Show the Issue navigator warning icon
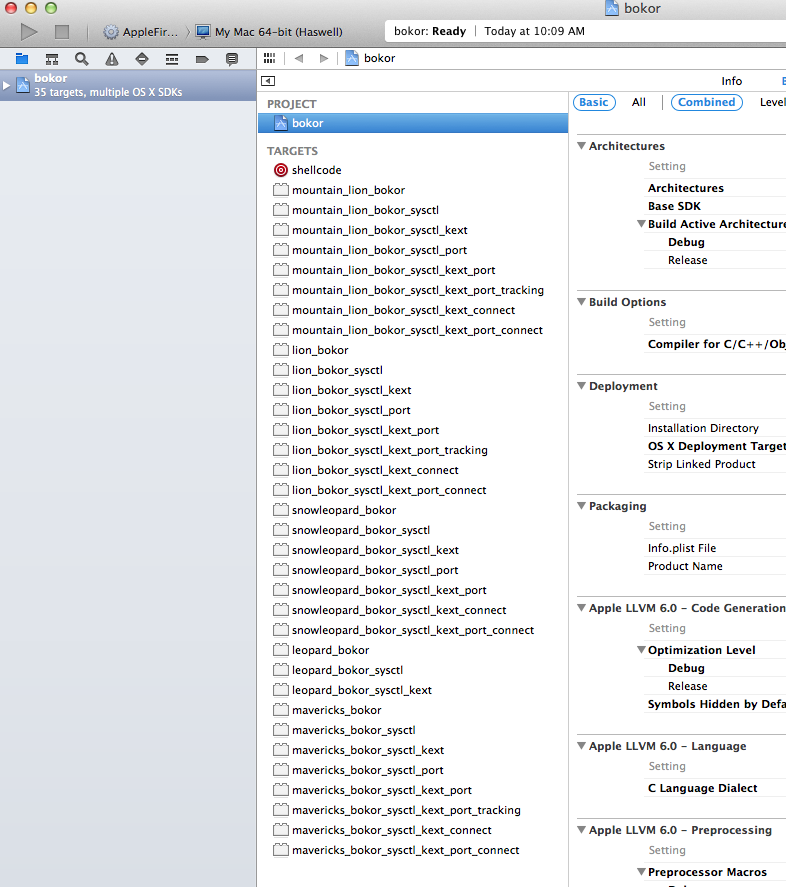 click(x=111, y=59)
